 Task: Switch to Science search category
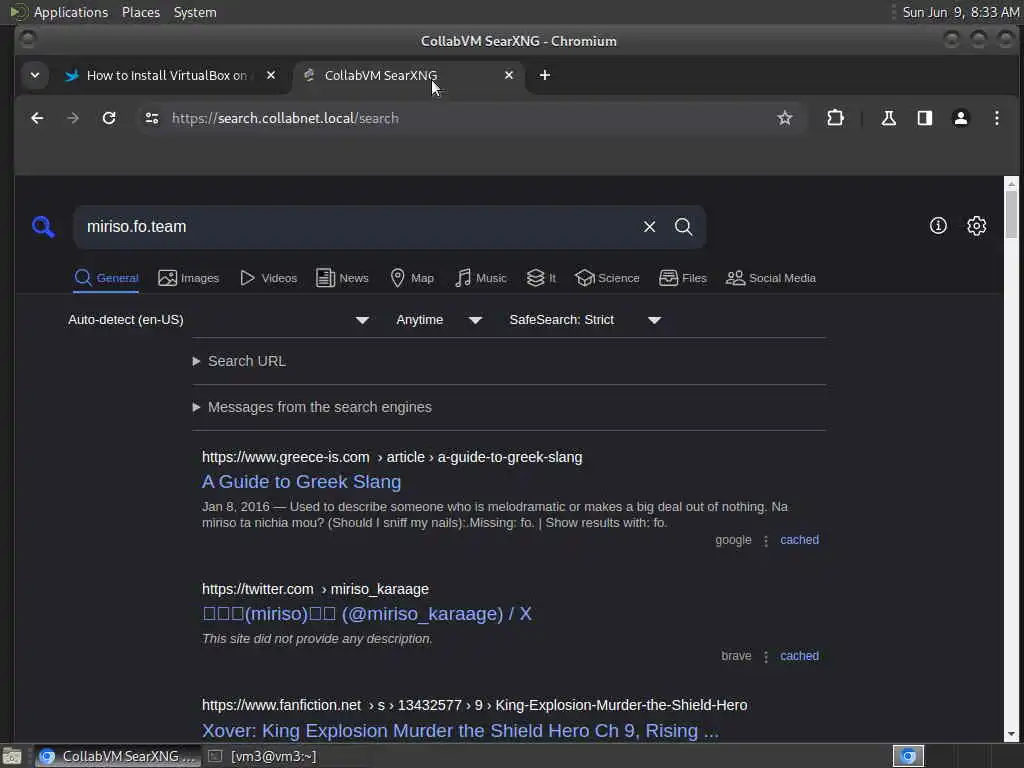click(607, 278)
